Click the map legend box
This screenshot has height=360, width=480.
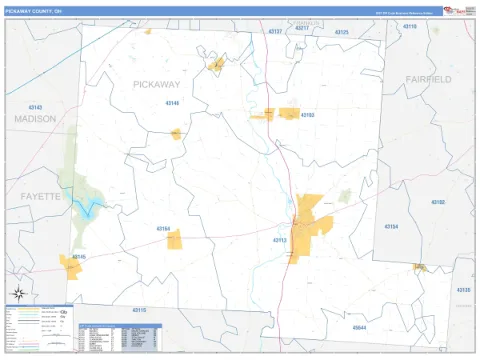(x=39, y=328)
